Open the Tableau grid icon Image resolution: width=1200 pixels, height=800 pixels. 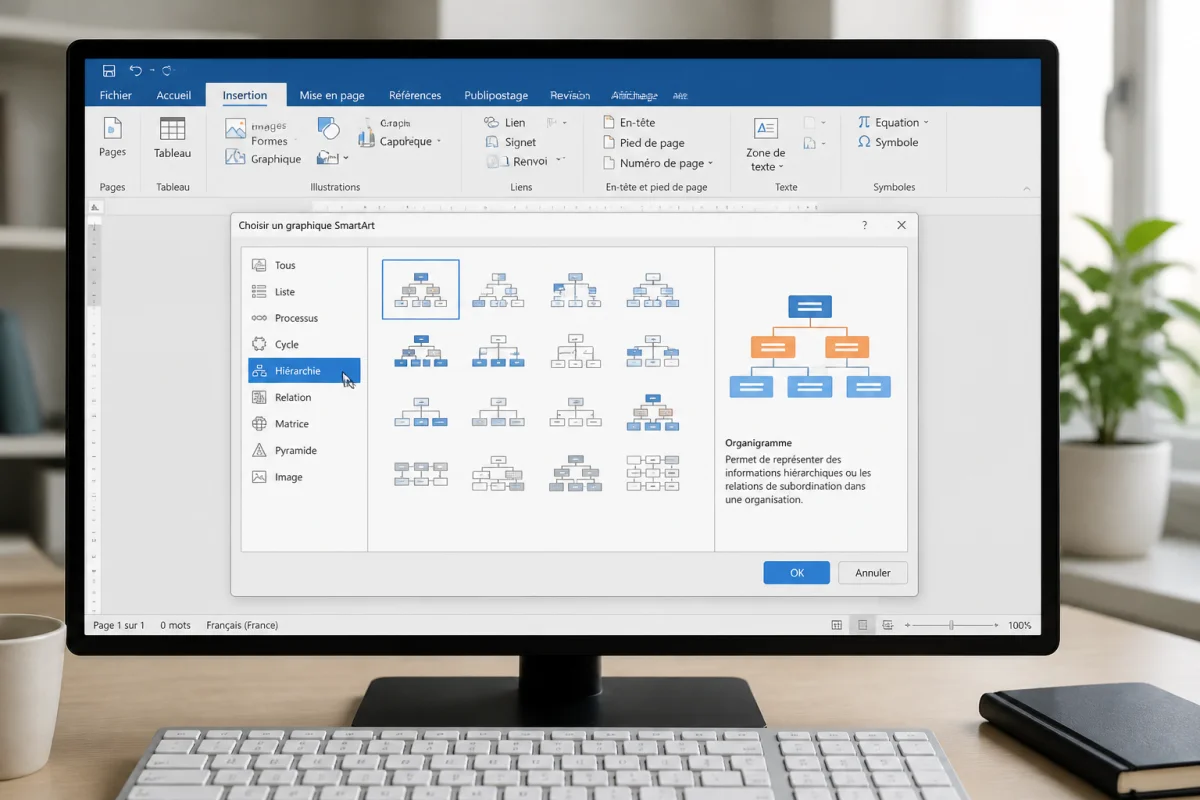click(x=172, y=128)
